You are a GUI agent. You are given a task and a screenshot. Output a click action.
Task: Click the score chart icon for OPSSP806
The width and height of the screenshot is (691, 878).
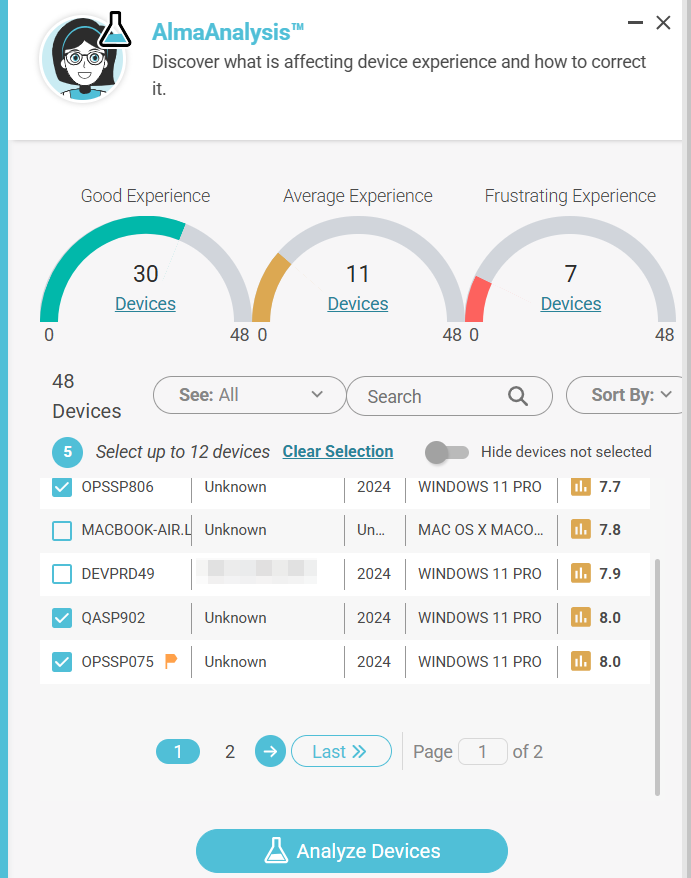[581, 487]
